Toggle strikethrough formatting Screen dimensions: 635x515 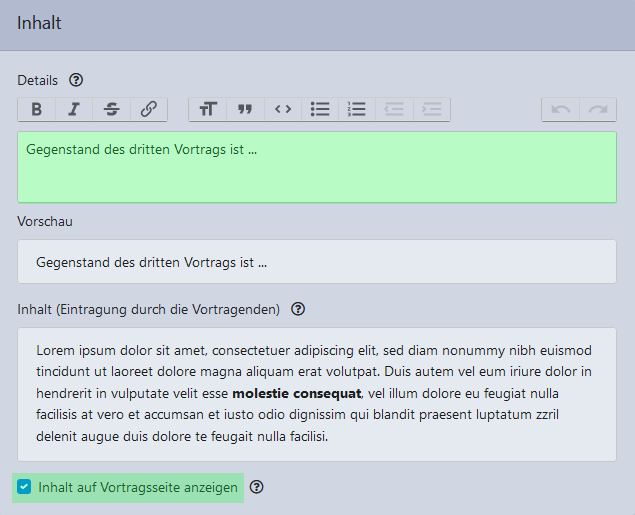click(x=111, y=109)
